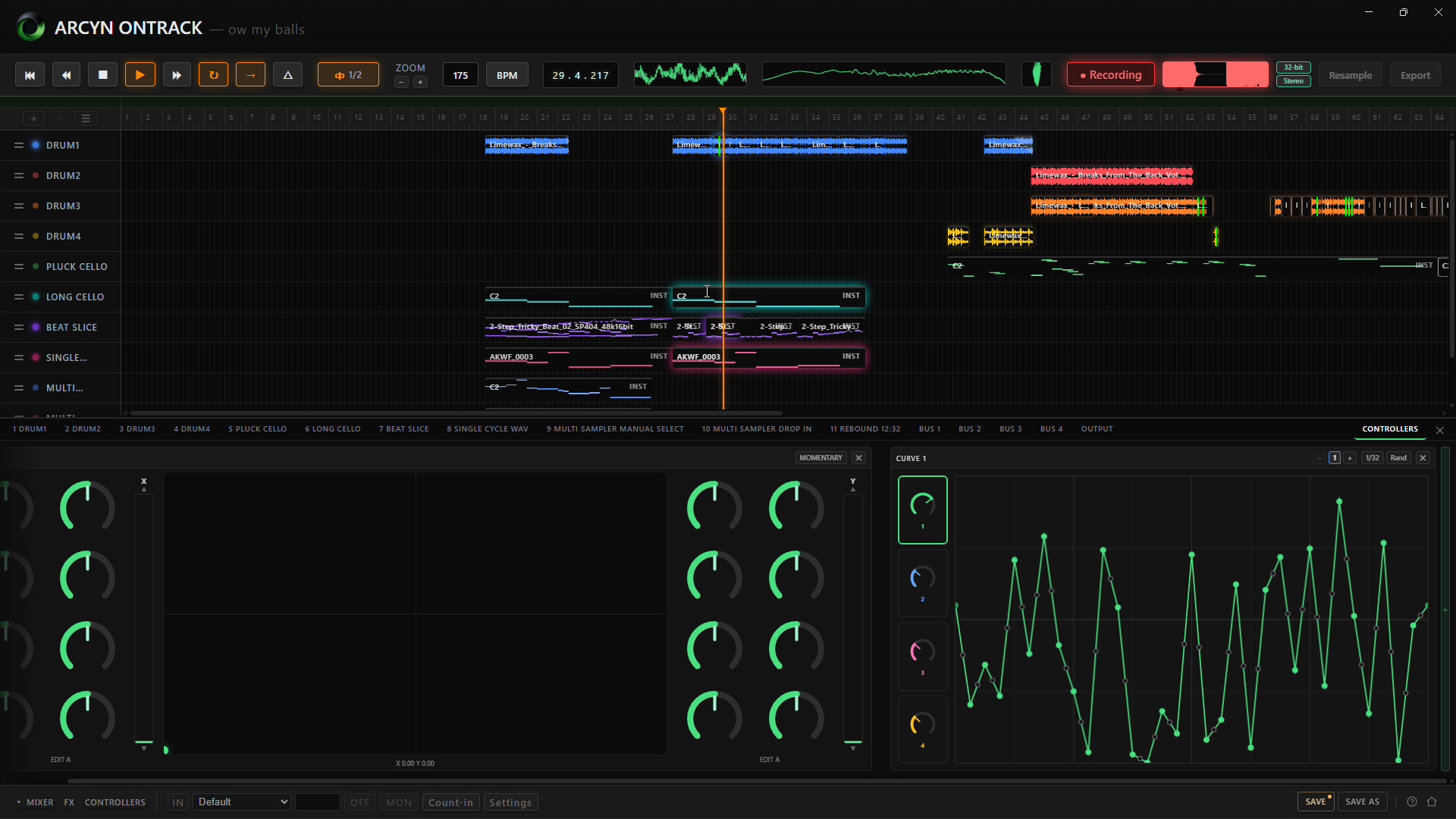Click the Export button
The height and width of the screenshot is (819, 1456).
tap(1415, 75)
